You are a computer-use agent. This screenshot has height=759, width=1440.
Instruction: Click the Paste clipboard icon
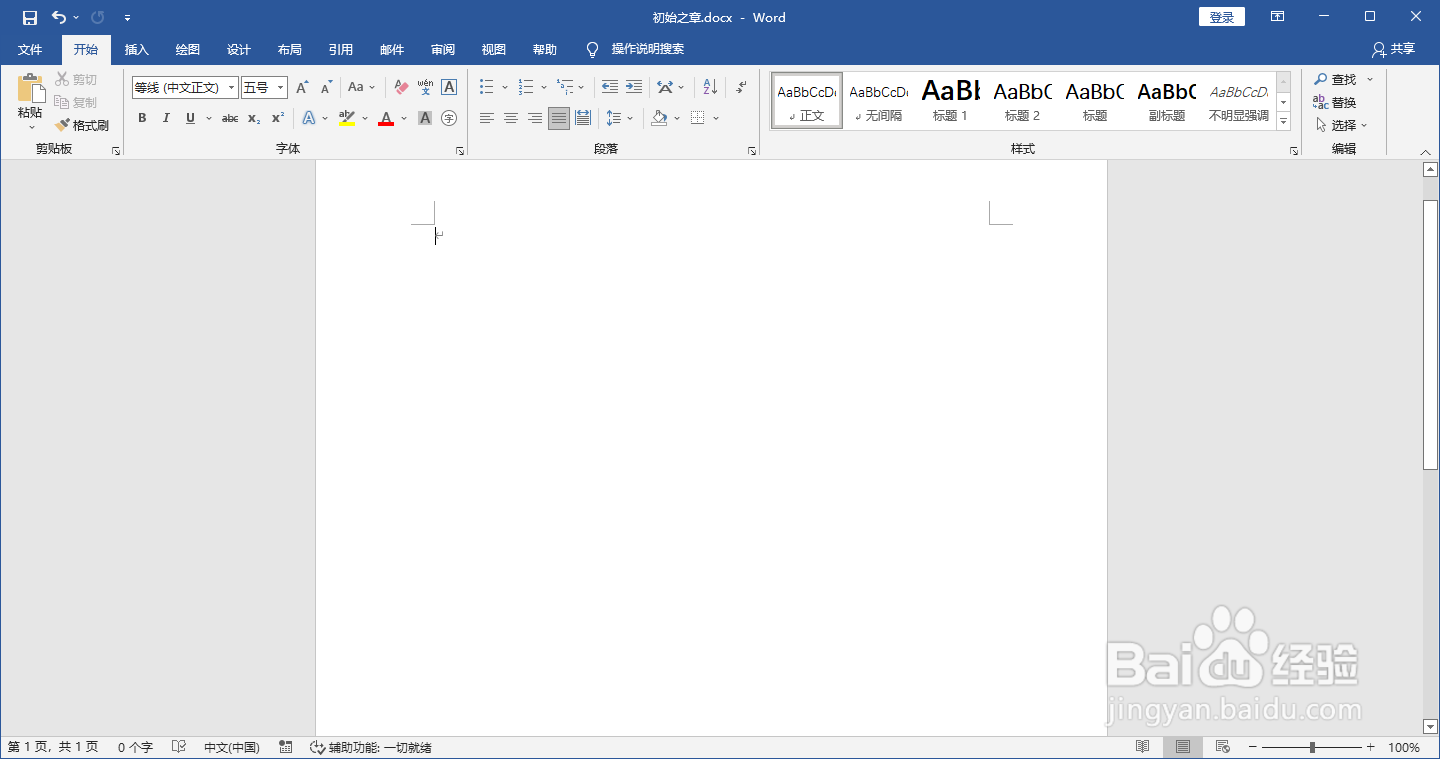click(x=30, y=88)
